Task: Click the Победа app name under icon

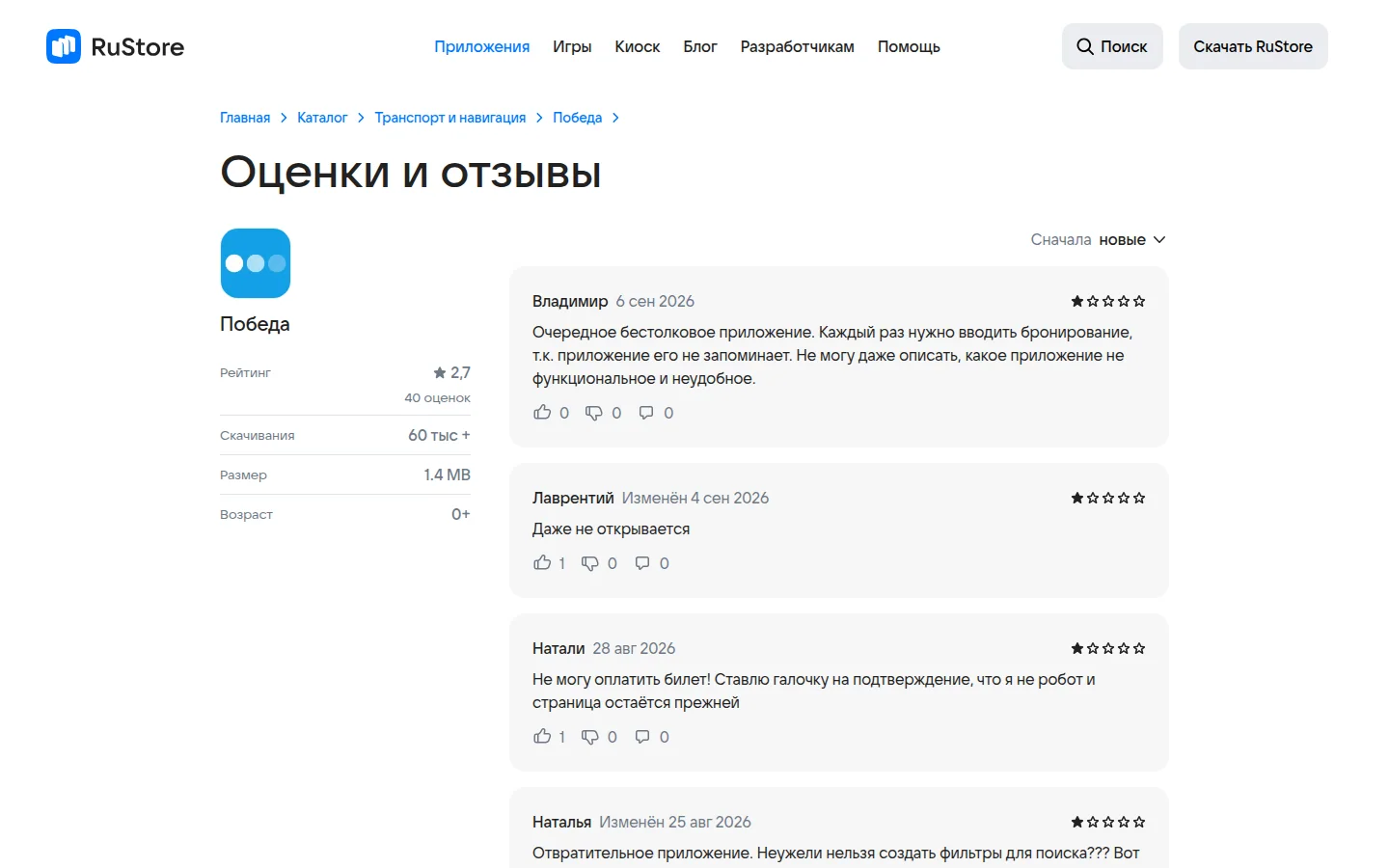Action: (x=255, y=324)
